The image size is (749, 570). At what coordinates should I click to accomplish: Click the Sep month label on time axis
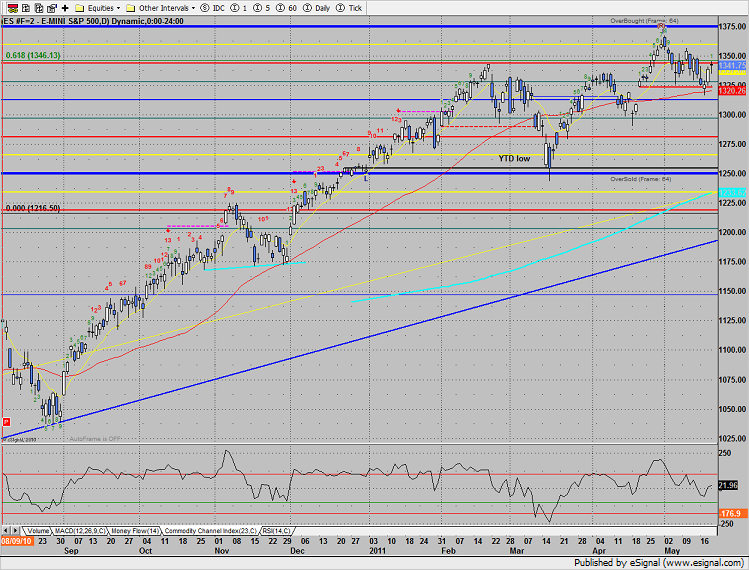tap(71, 550)
